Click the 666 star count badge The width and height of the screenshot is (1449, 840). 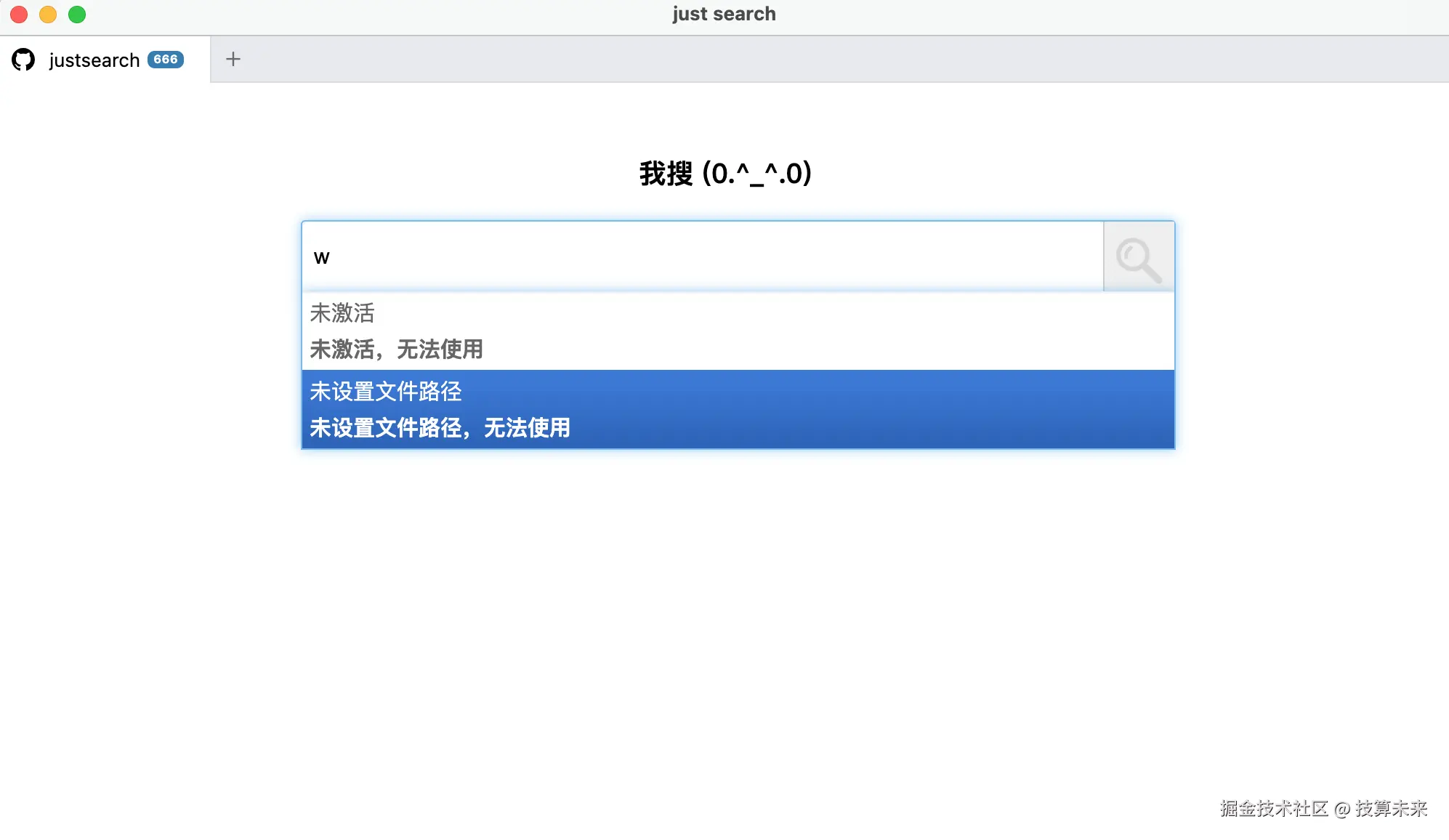[x=166, y=60]
